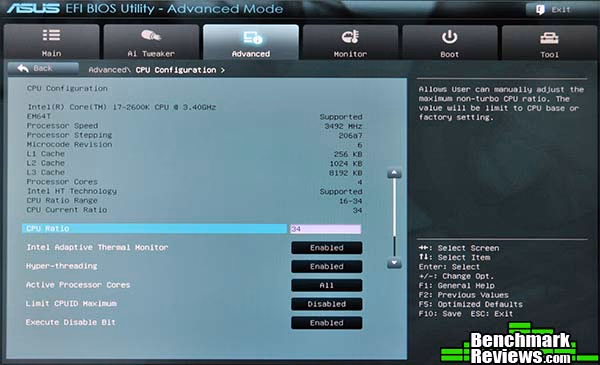Image resolution: width=600 pixels, height=365 pixels.
Task: Click the Main tab list icon
Action: 51,35
